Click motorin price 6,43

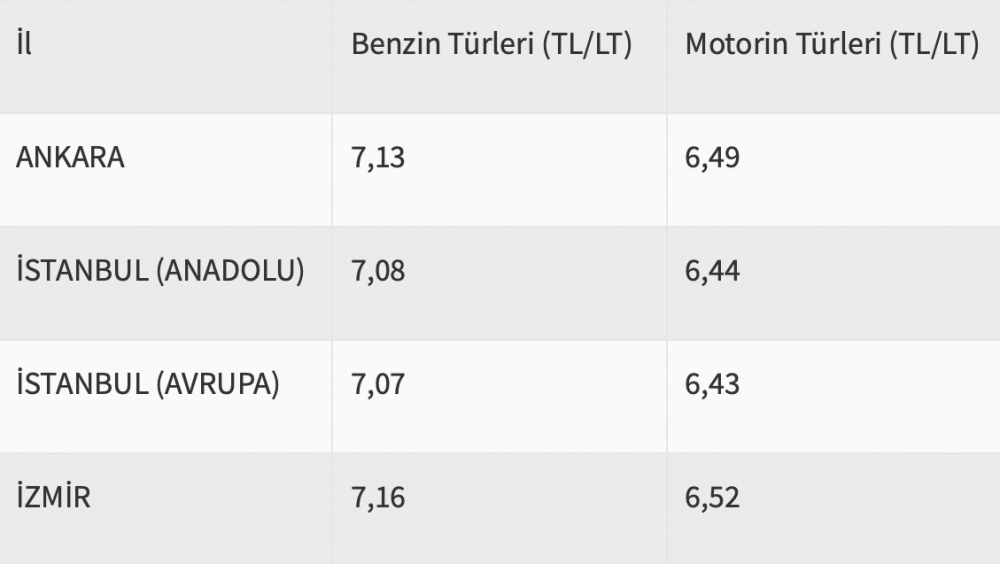pos(712,384)
